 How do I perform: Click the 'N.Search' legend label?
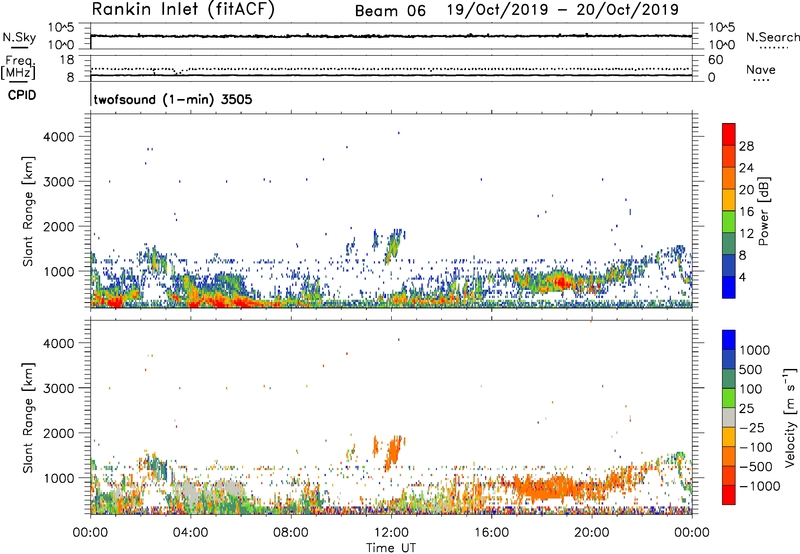coord(772,37)
